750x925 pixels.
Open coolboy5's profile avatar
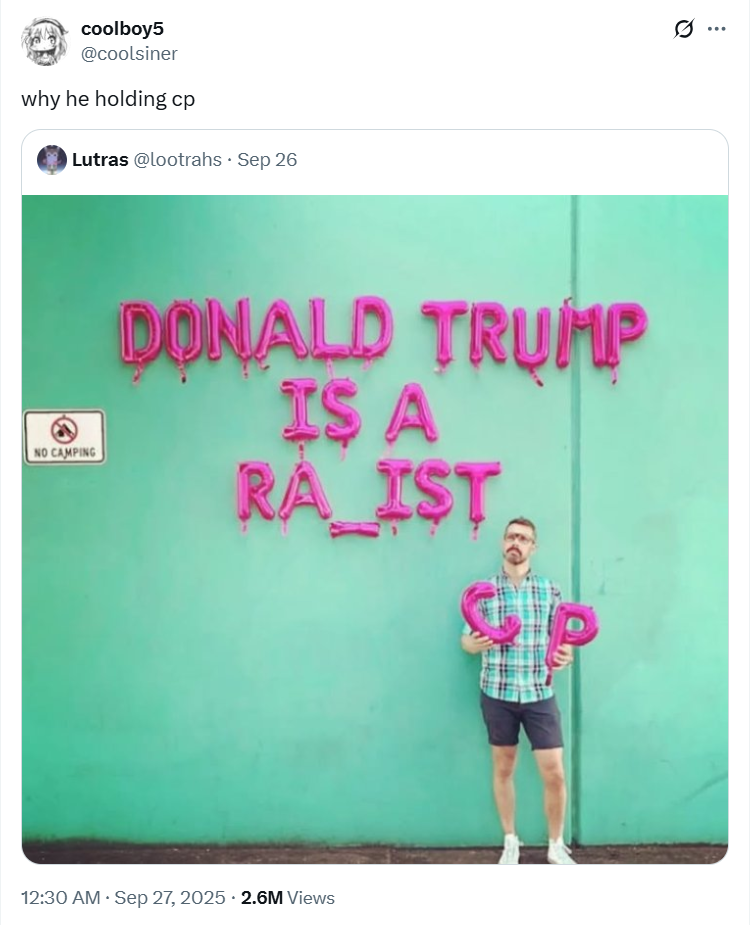pos(44,41)
